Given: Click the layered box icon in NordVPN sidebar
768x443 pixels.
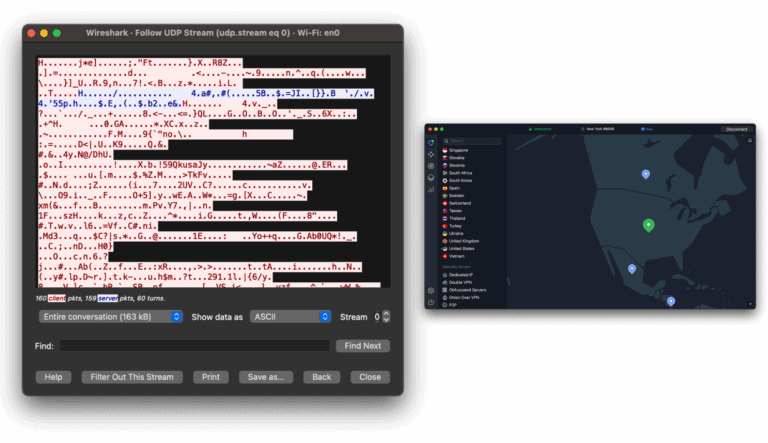Looking at the screenshot, I should pos(431,177).
